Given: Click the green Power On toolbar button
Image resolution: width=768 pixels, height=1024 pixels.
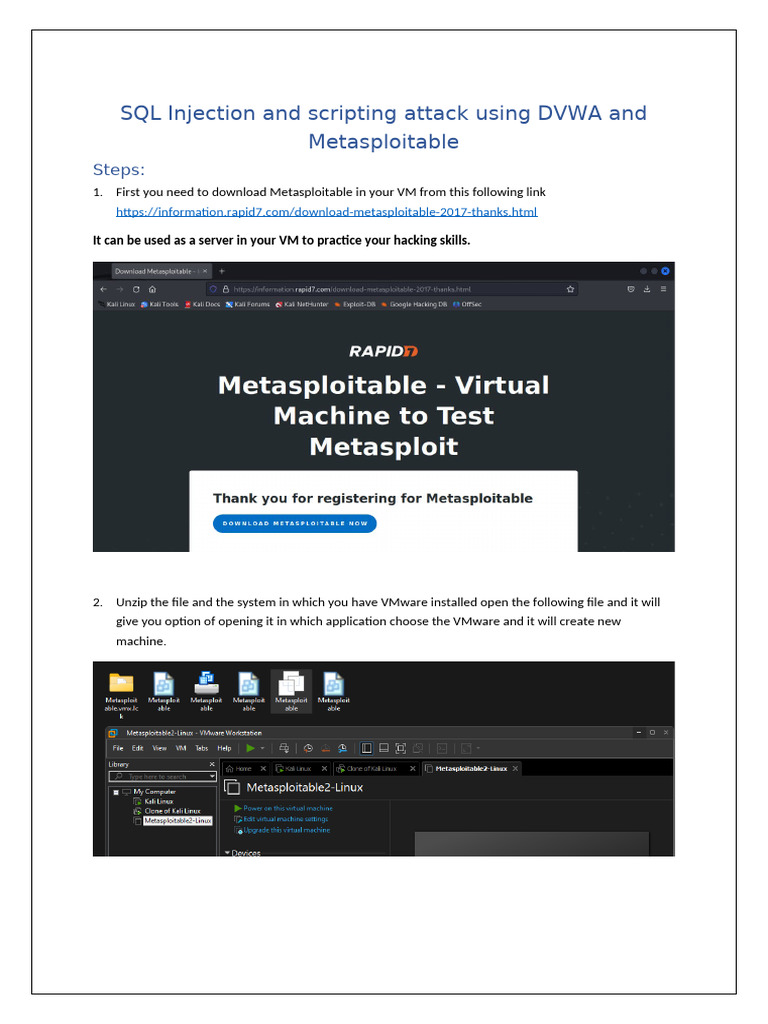Looking at the screenshot, I should point(250,748).
